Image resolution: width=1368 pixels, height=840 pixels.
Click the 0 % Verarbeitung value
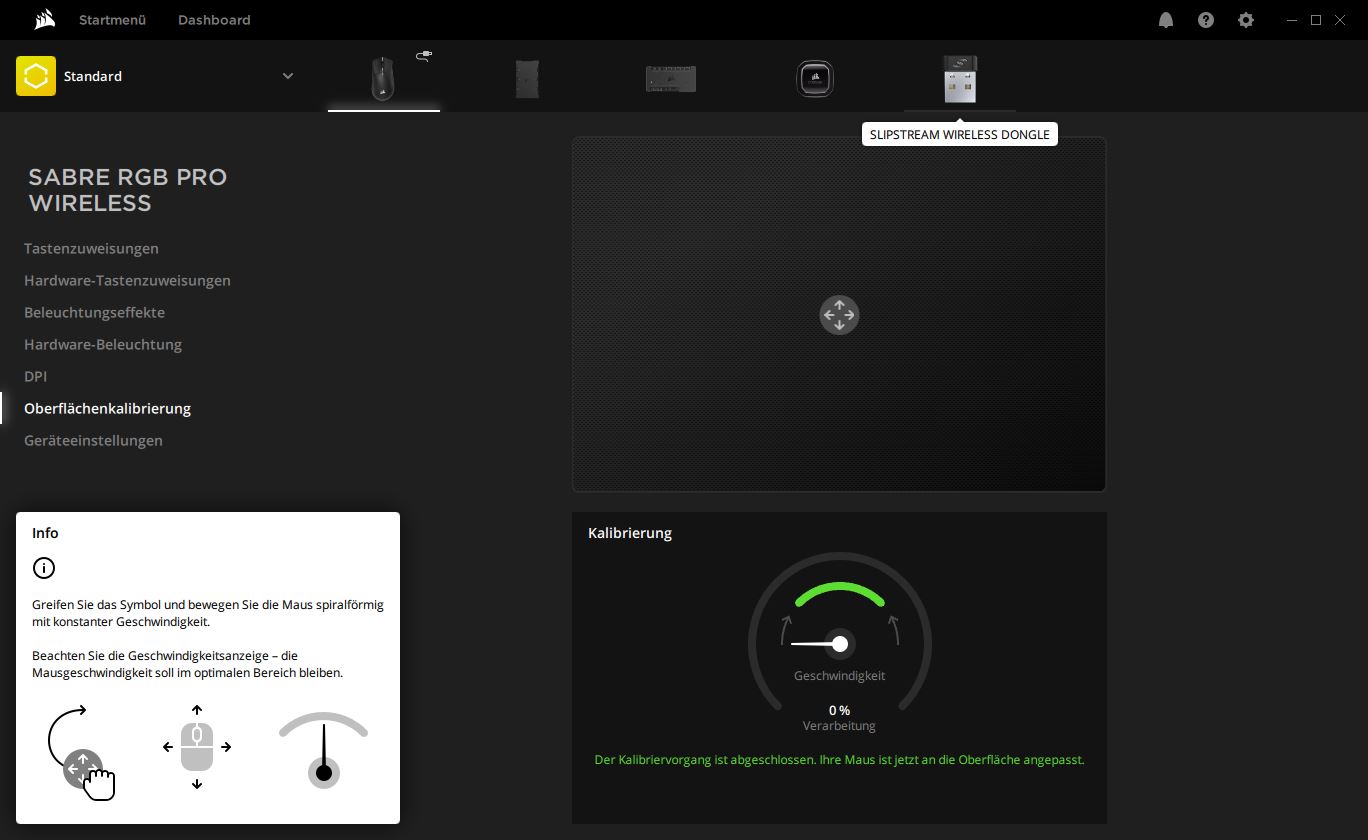coord(839,710)
